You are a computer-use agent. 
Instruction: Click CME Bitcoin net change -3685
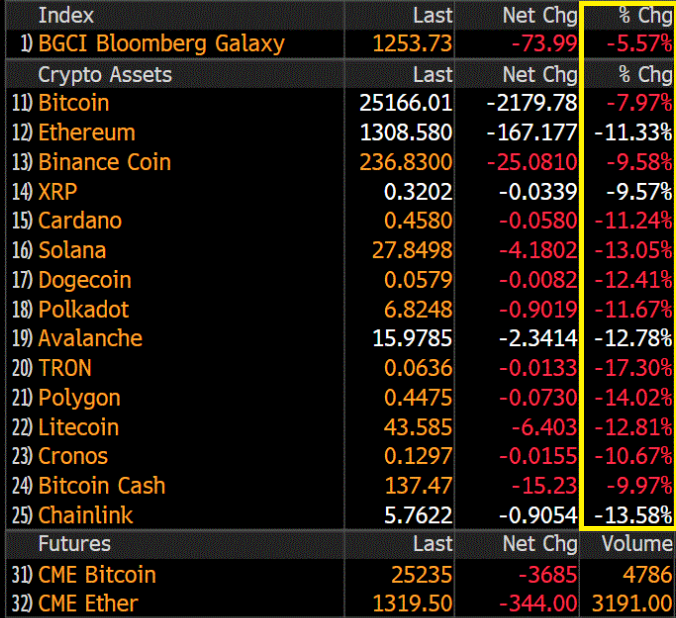(x=548, y=575)
